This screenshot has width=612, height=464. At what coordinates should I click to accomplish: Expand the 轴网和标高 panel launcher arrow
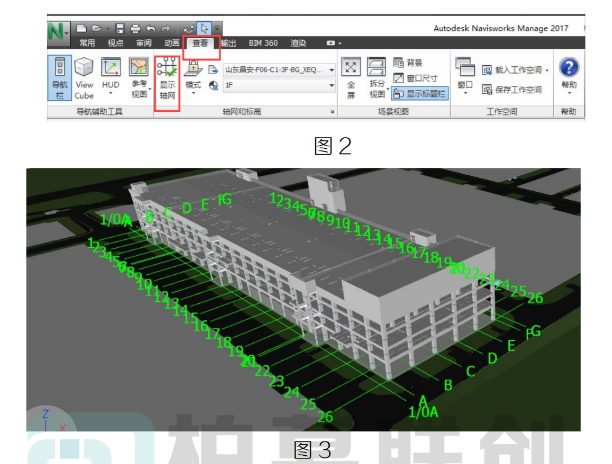(332, 112)
